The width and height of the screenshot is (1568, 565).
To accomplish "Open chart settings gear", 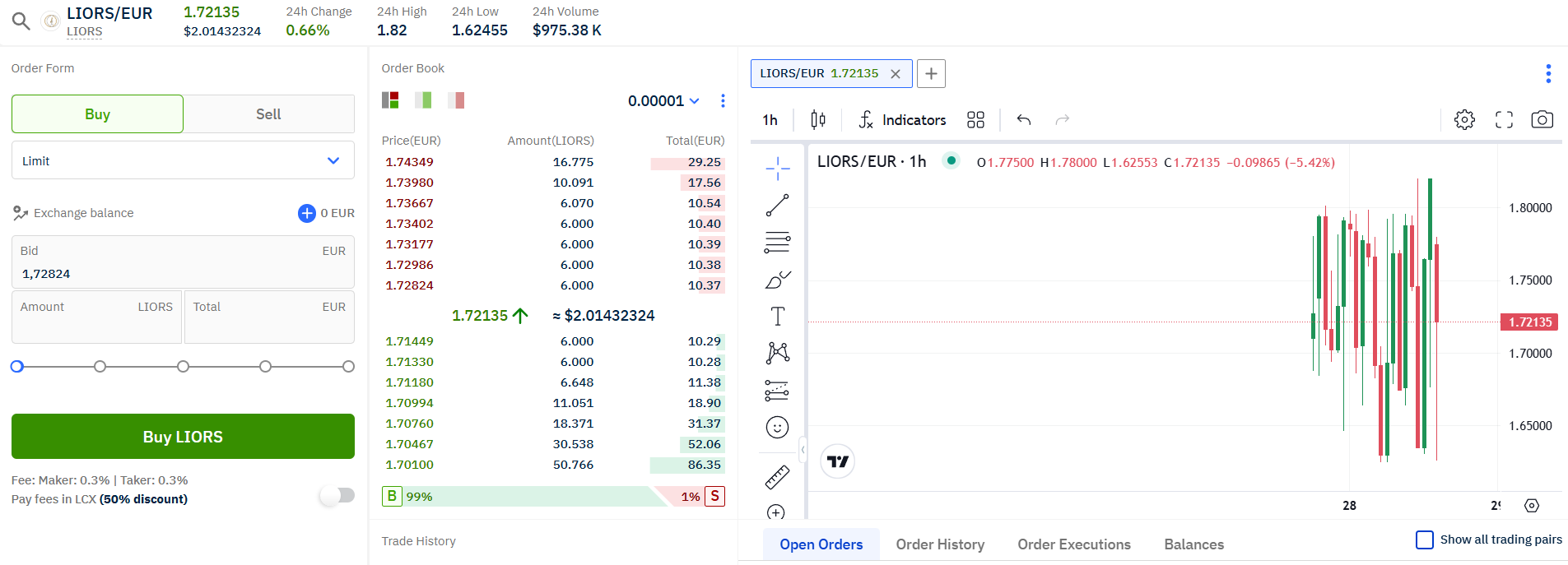I will (1464, 120).
